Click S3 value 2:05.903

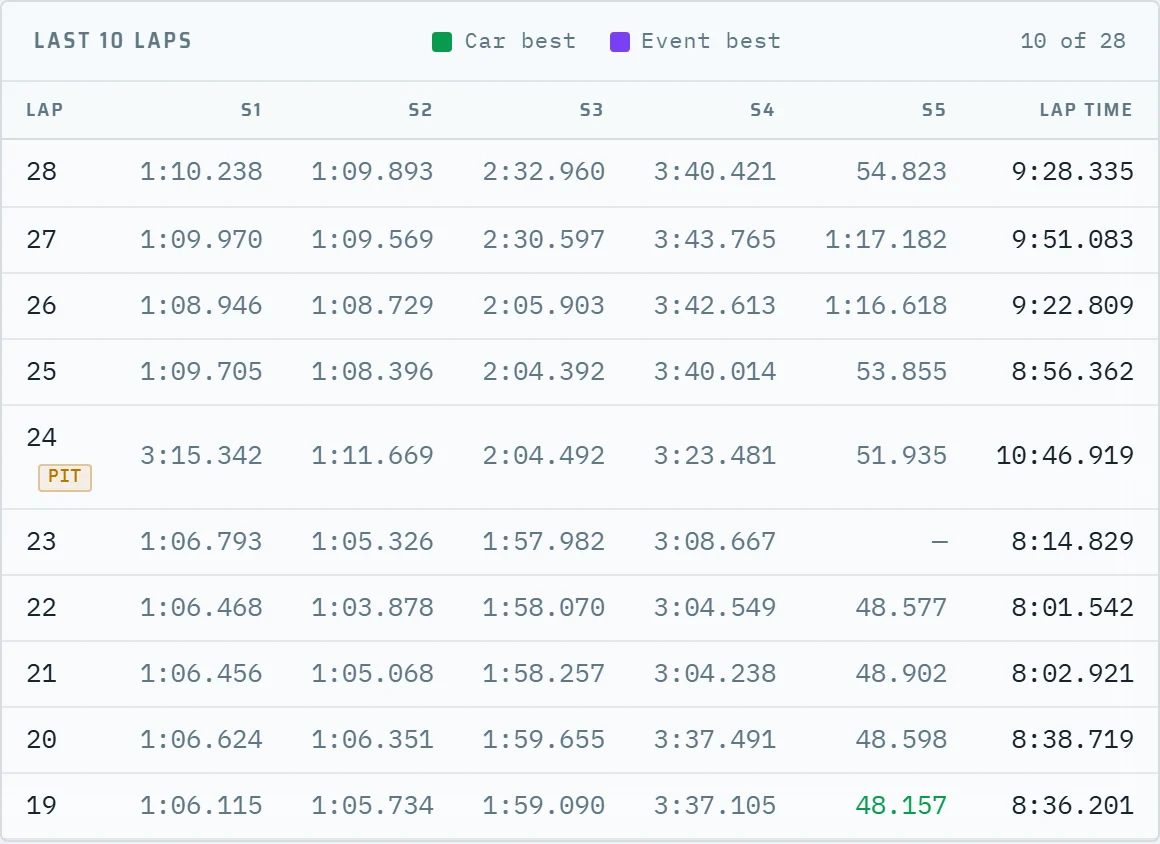coord(544,305)
